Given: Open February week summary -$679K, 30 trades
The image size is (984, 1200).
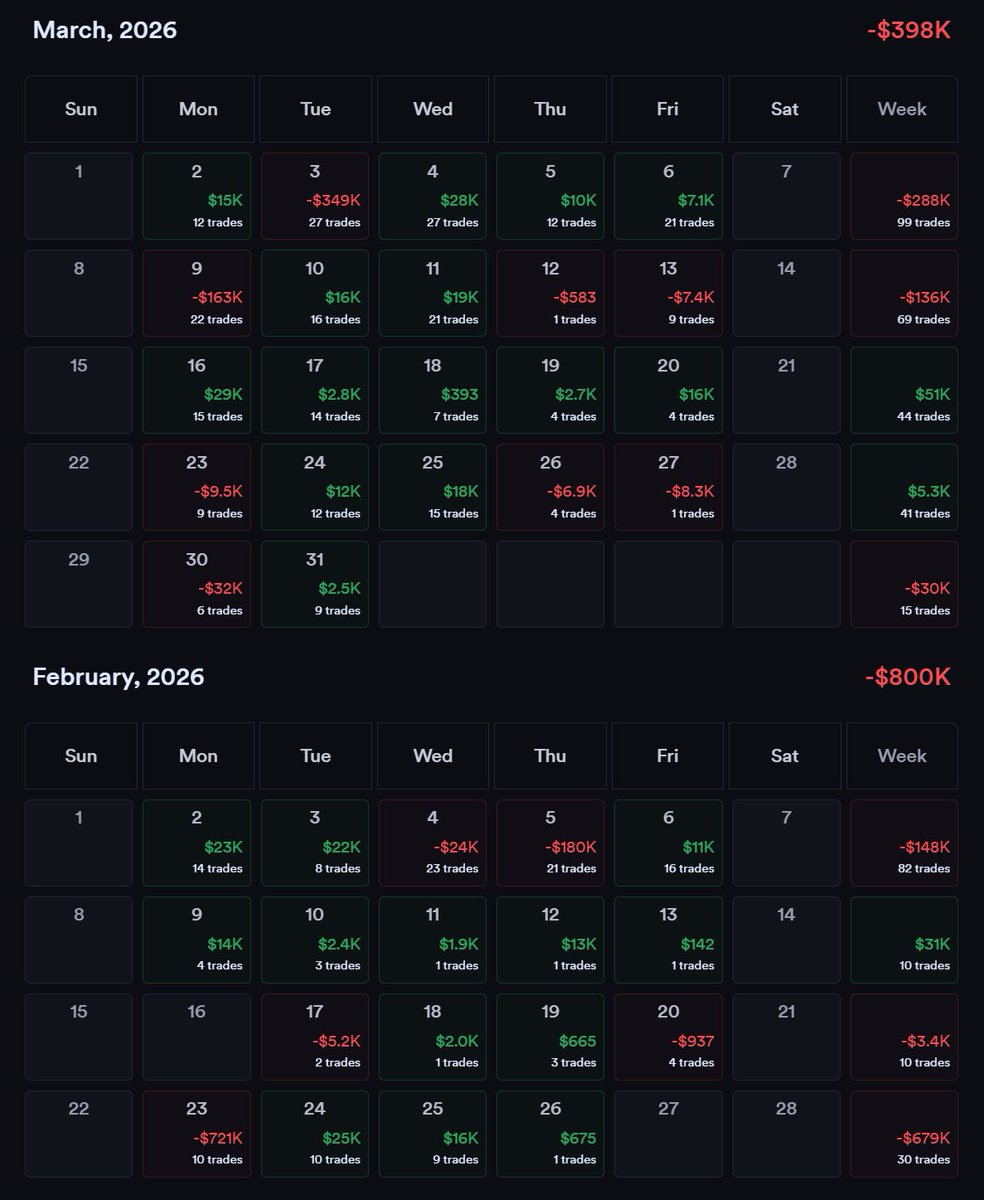Looking at the screenshot, I should click(904, 1134).
